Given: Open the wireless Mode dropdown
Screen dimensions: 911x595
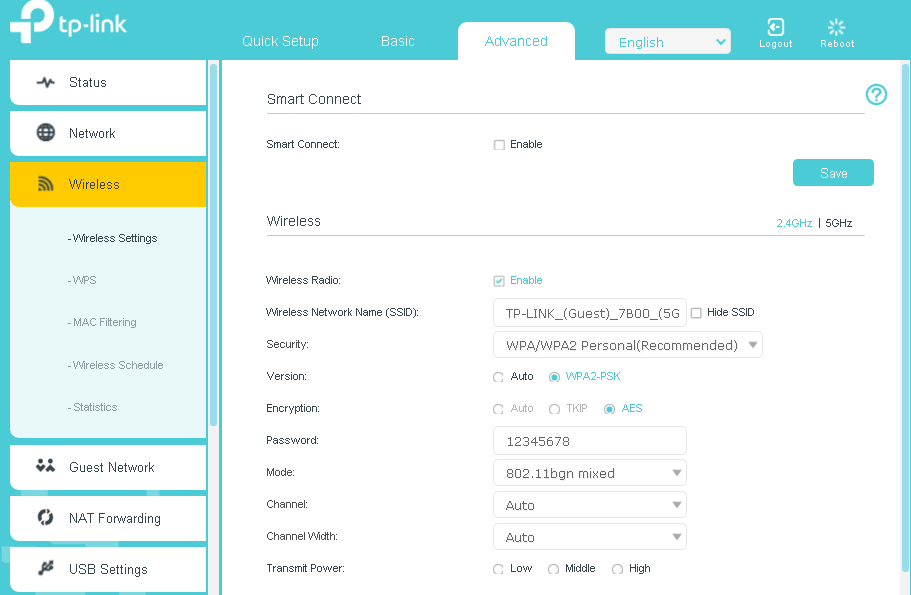Looking at the screenshot, I should click(x=589, y=473).
